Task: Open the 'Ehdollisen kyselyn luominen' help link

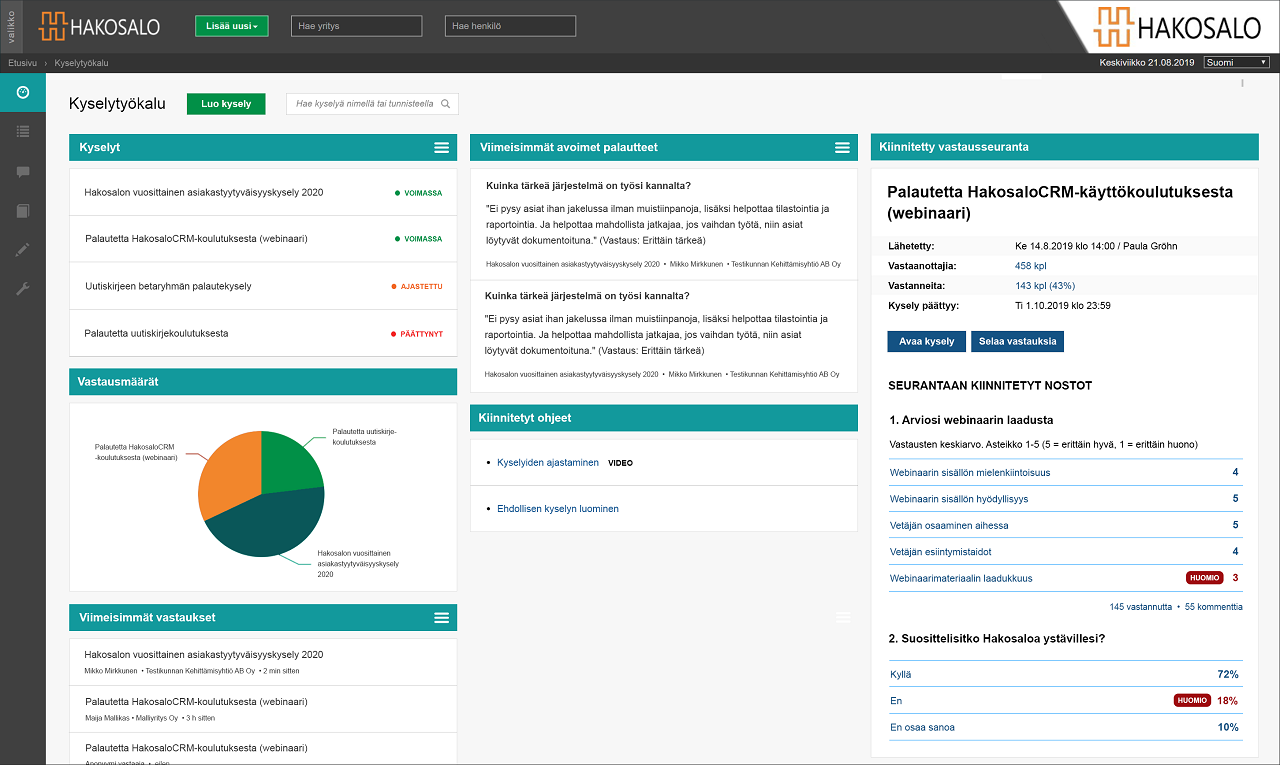Action: tap(558, 509)
